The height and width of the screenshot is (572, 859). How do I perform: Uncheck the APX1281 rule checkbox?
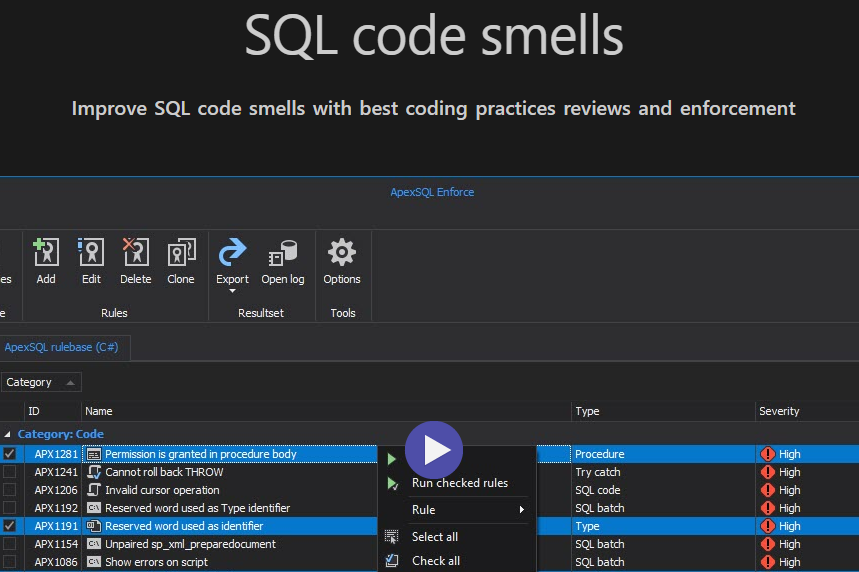pyautogui.click(x=9, y=454)
